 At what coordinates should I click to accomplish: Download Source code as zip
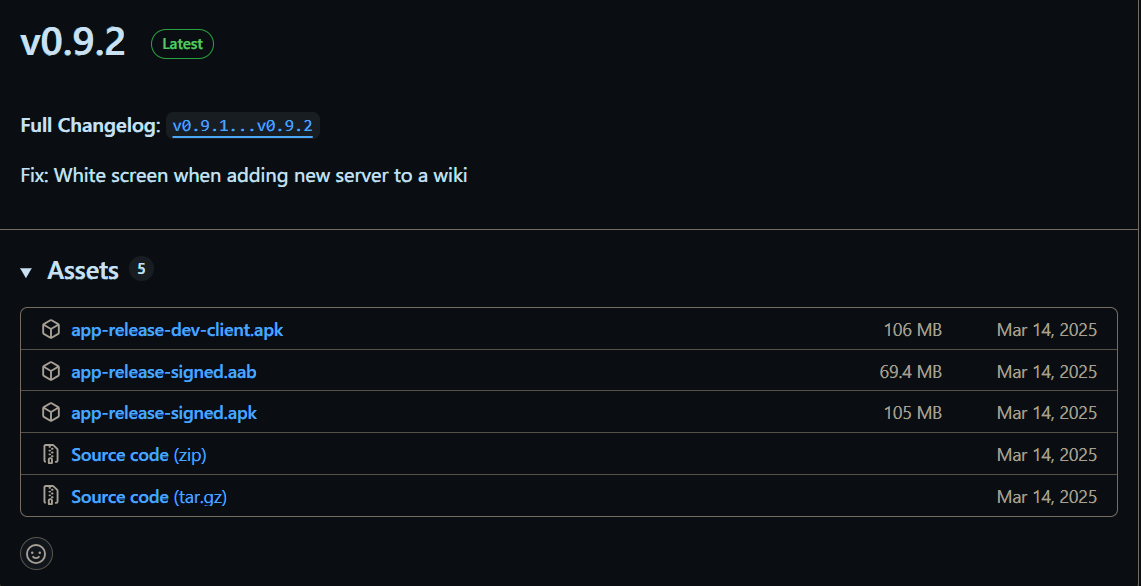[x=139, y=455]
